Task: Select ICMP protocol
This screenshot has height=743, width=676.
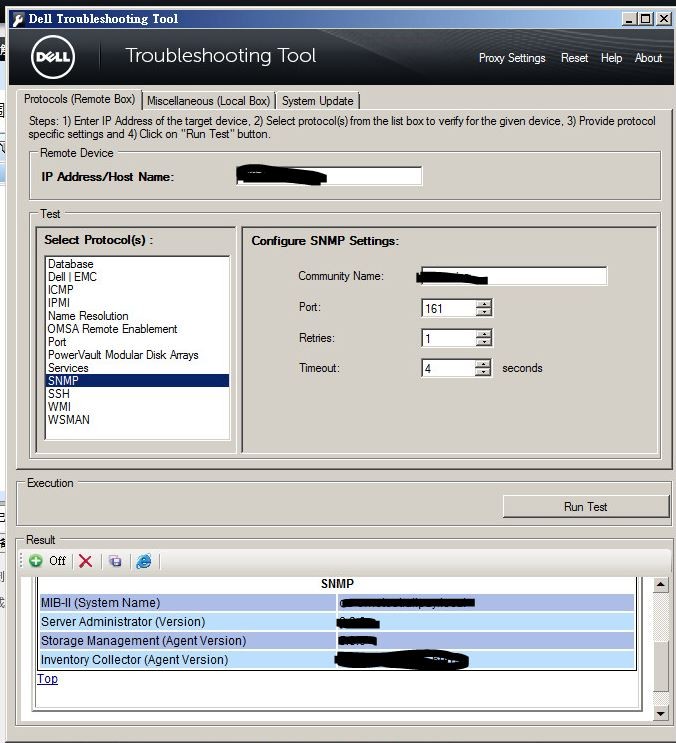Action: [137, 290]
